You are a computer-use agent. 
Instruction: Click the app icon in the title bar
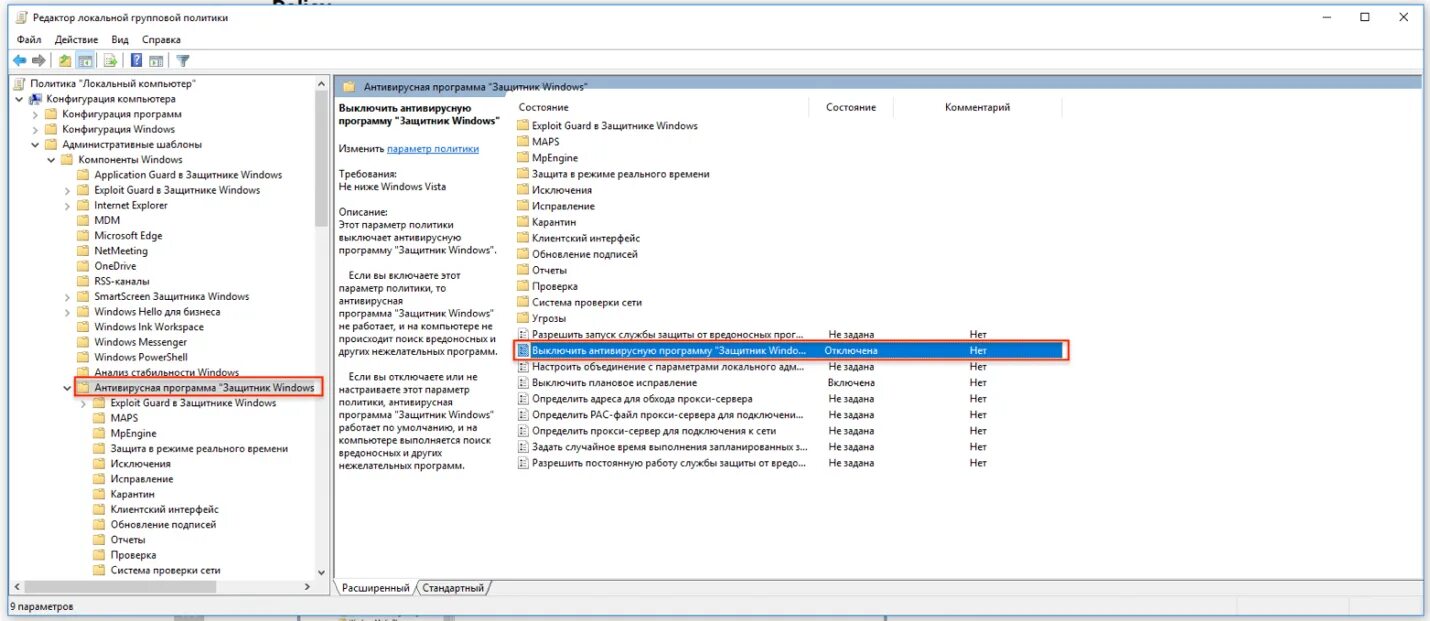click(x=19, y=18)
